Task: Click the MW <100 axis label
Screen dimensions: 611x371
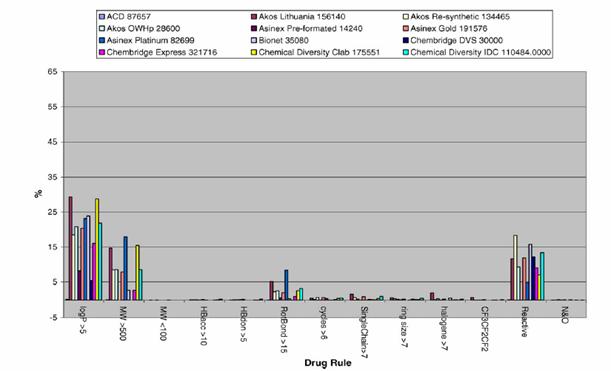Action: tap(163, 323)
